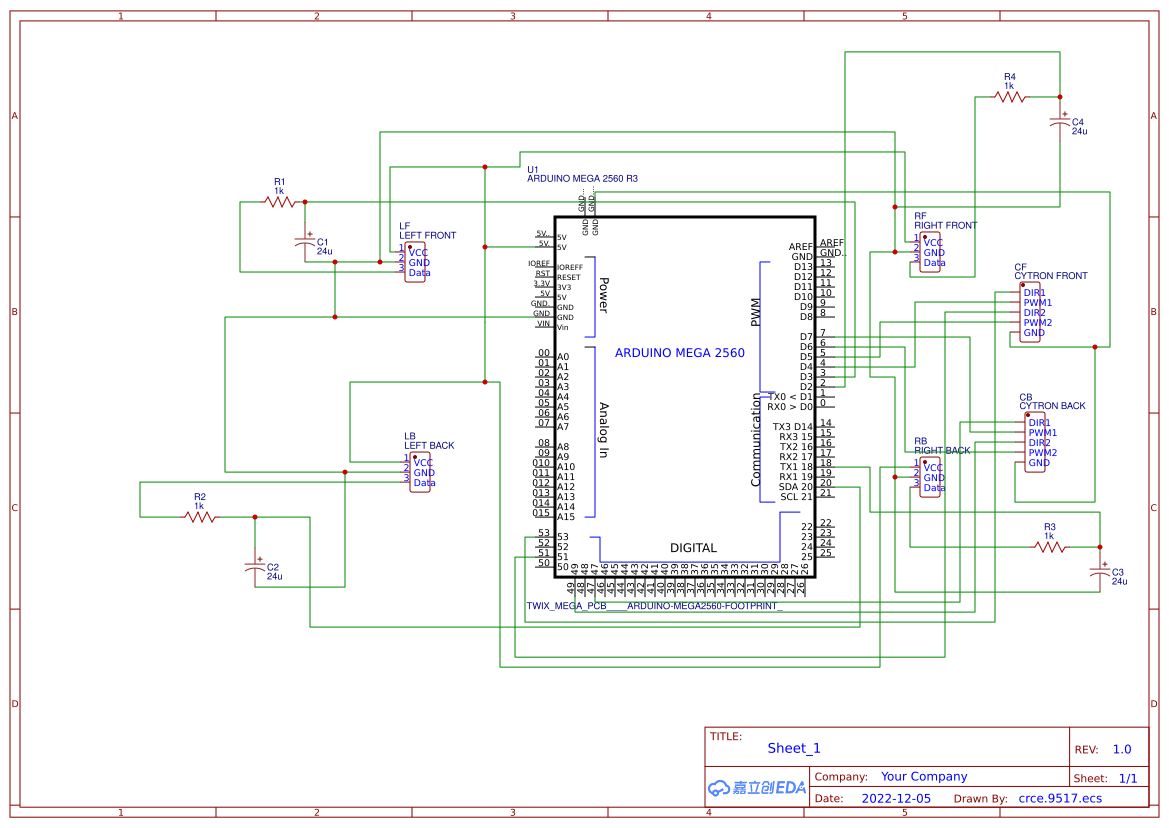
Task: Click the Your Company field
Action: (924, 776)
